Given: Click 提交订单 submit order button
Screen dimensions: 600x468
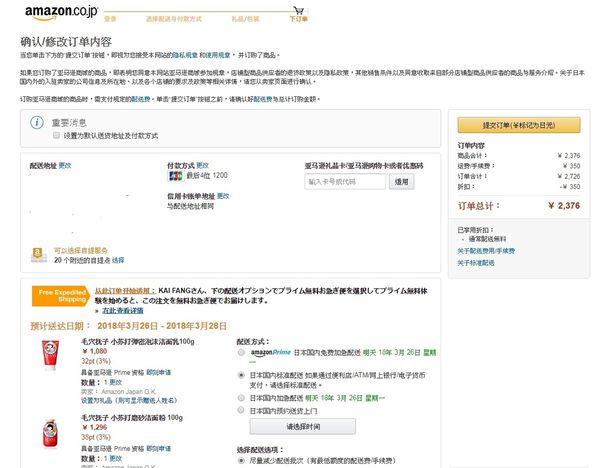Looking at the screenshot, I should (x=518, y=125).
